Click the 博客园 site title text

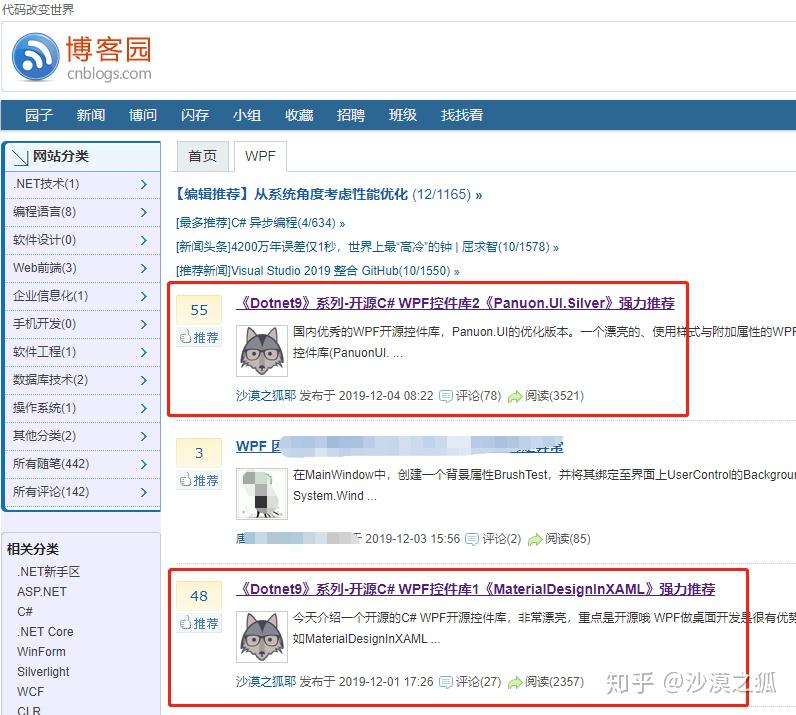tap(109, 50)
